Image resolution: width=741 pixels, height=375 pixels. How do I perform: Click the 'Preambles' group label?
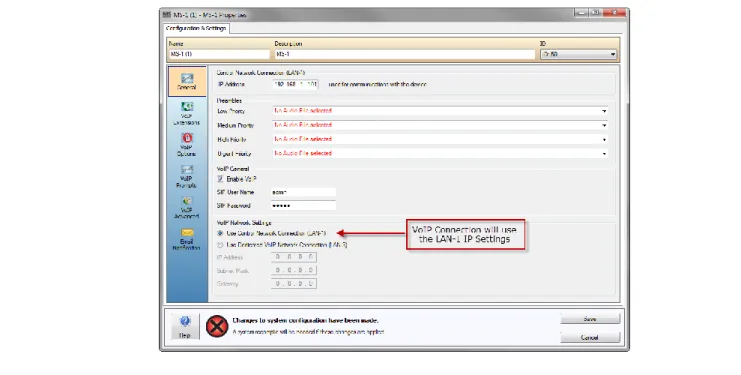pyautogui.click(x=229, y=101)
